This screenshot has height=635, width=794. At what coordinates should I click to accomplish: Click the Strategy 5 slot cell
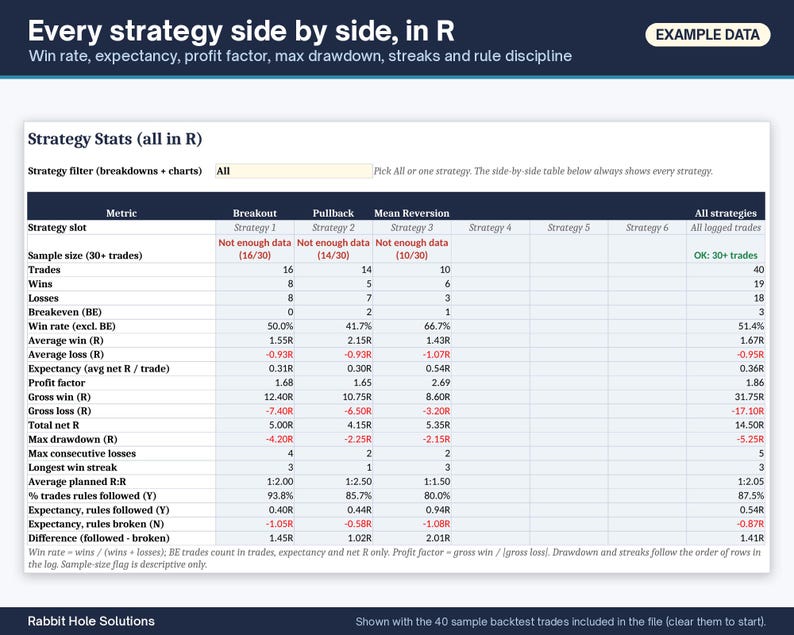[x=569, y=227]
